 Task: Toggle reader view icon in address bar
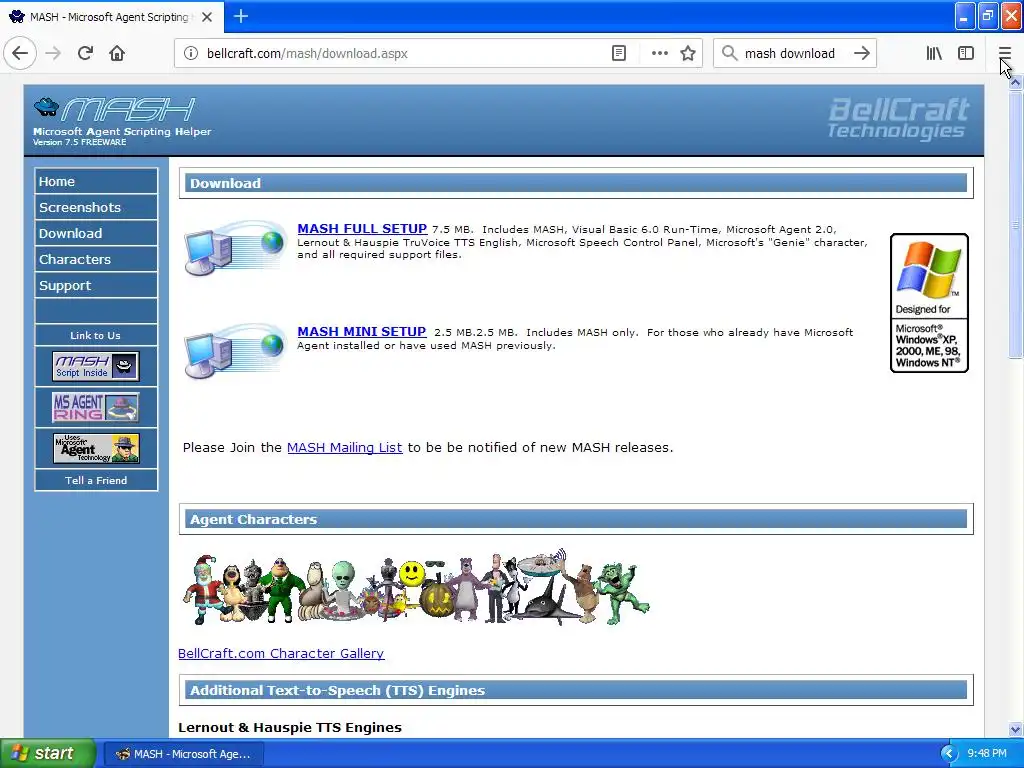[x=618, y=54]
